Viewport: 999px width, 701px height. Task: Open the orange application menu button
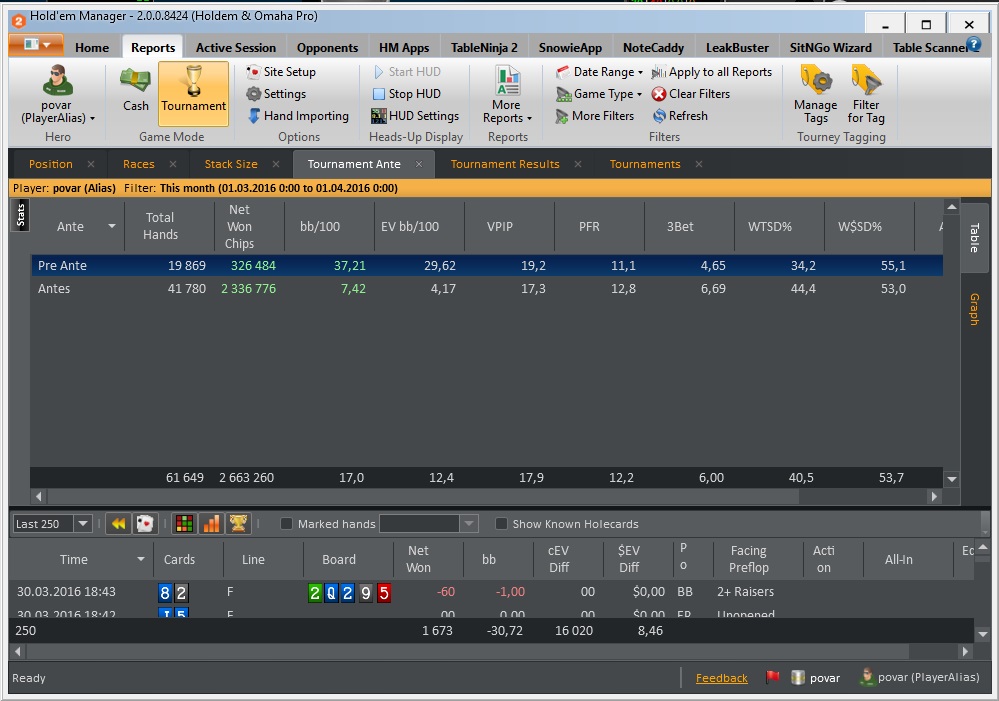[x=36, y=45]
